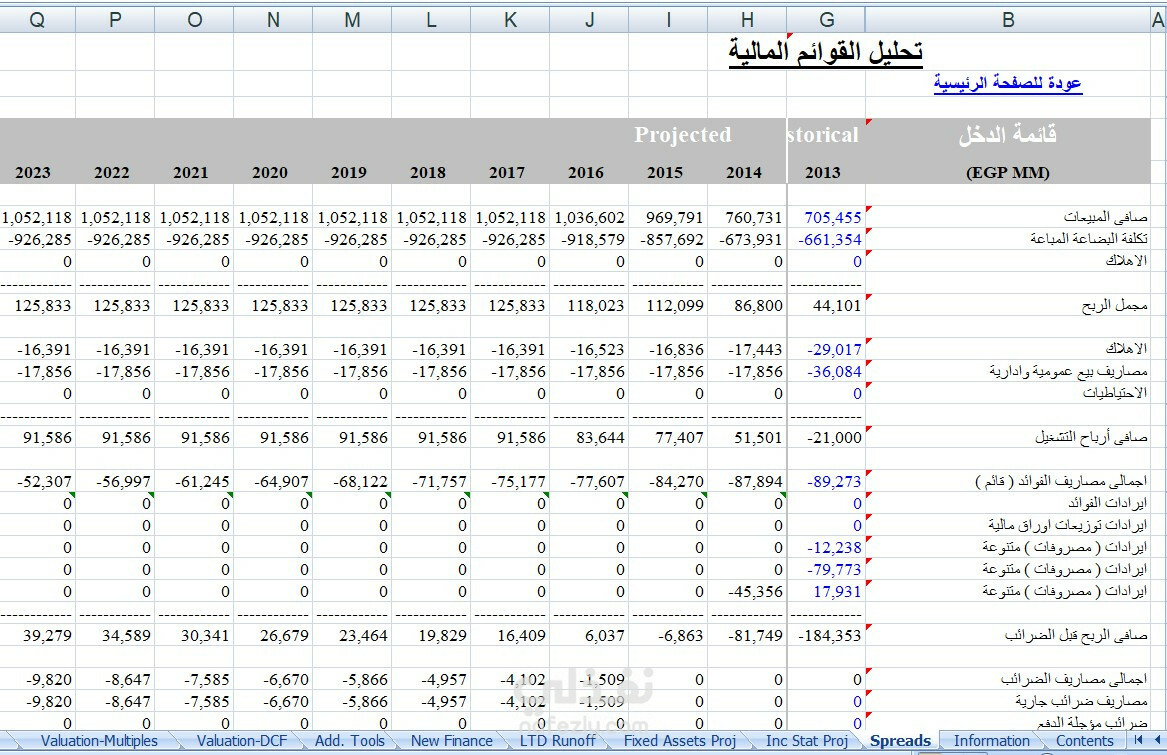The width and height of the screenshot is (1167, 755).
Task: Select column header K
Action: click(x=510, y=20)
